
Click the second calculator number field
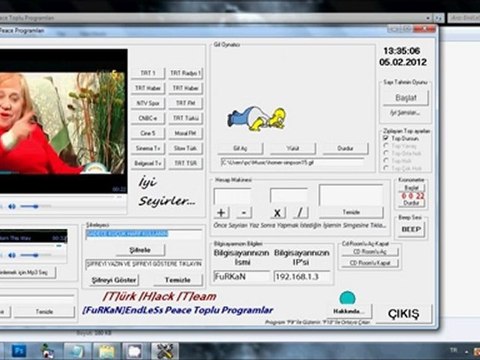pos(289,196)
